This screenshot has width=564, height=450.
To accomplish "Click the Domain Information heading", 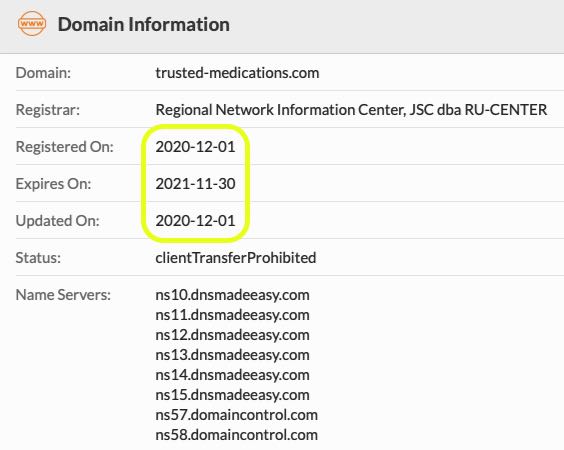I will click(x=144, y=24).
